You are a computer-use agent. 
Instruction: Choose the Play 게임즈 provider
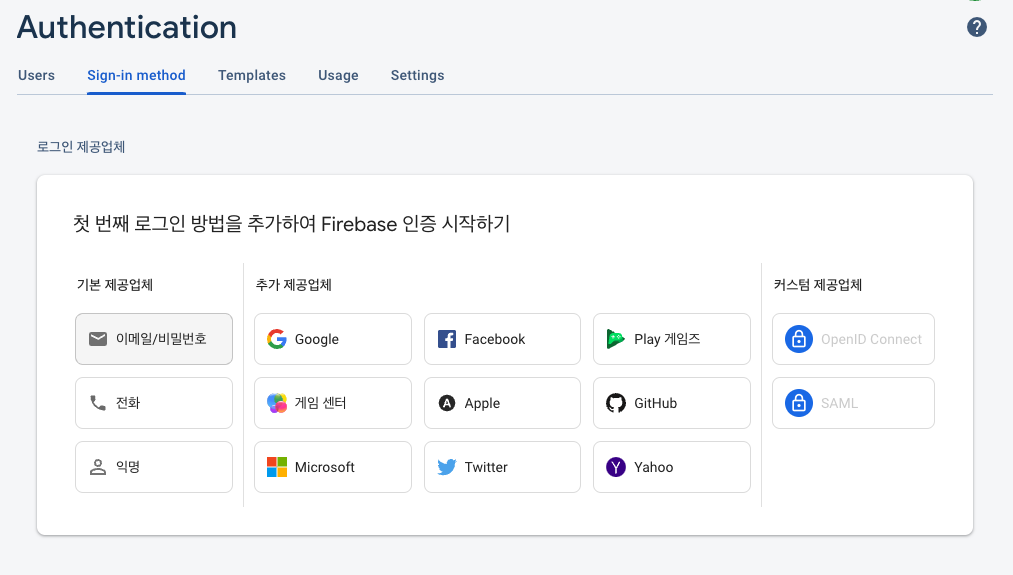click(x=672, y=339)
